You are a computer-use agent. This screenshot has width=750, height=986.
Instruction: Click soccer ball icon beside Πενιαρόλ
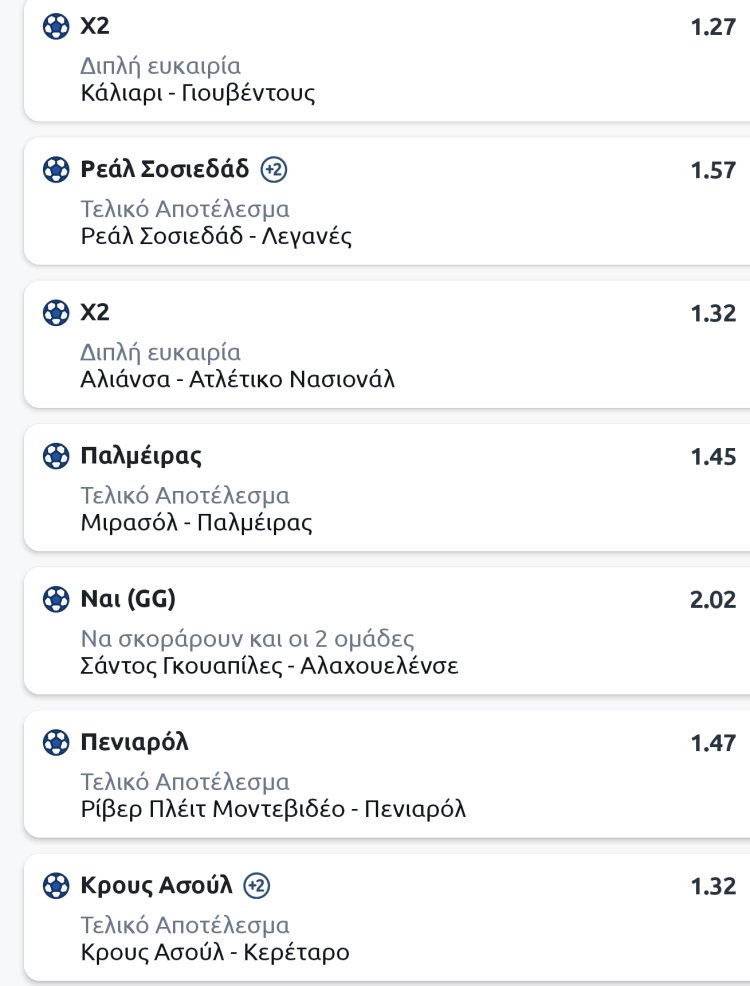click(56, 743)
